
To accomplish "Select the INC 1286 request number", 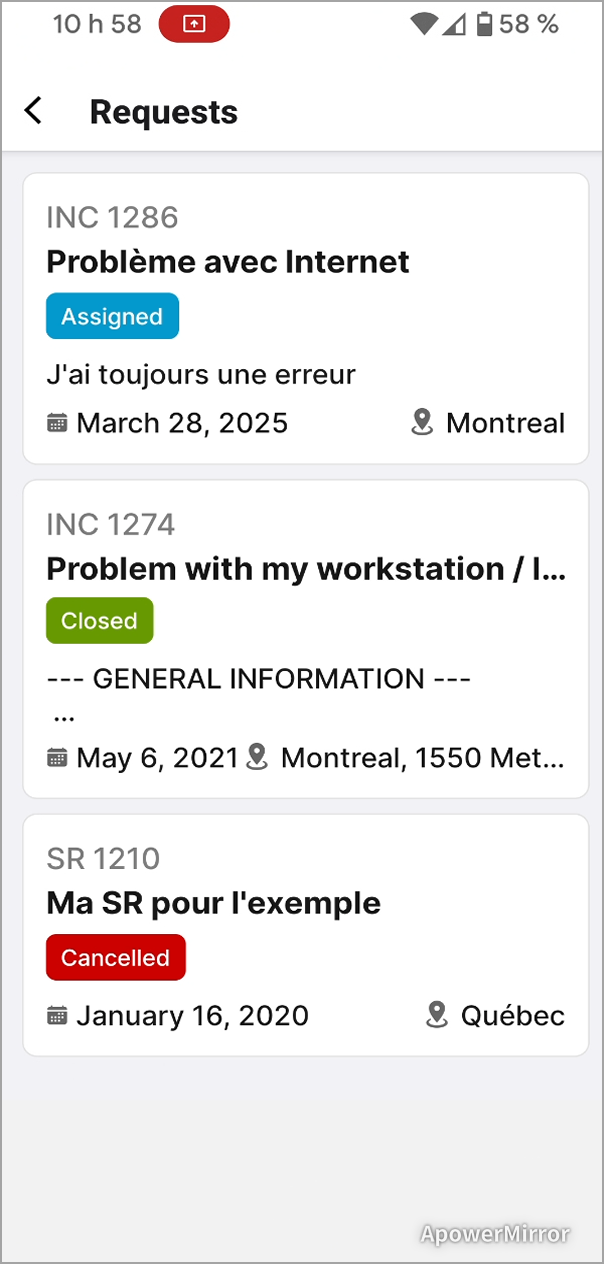I will click(x=112, y=217).
